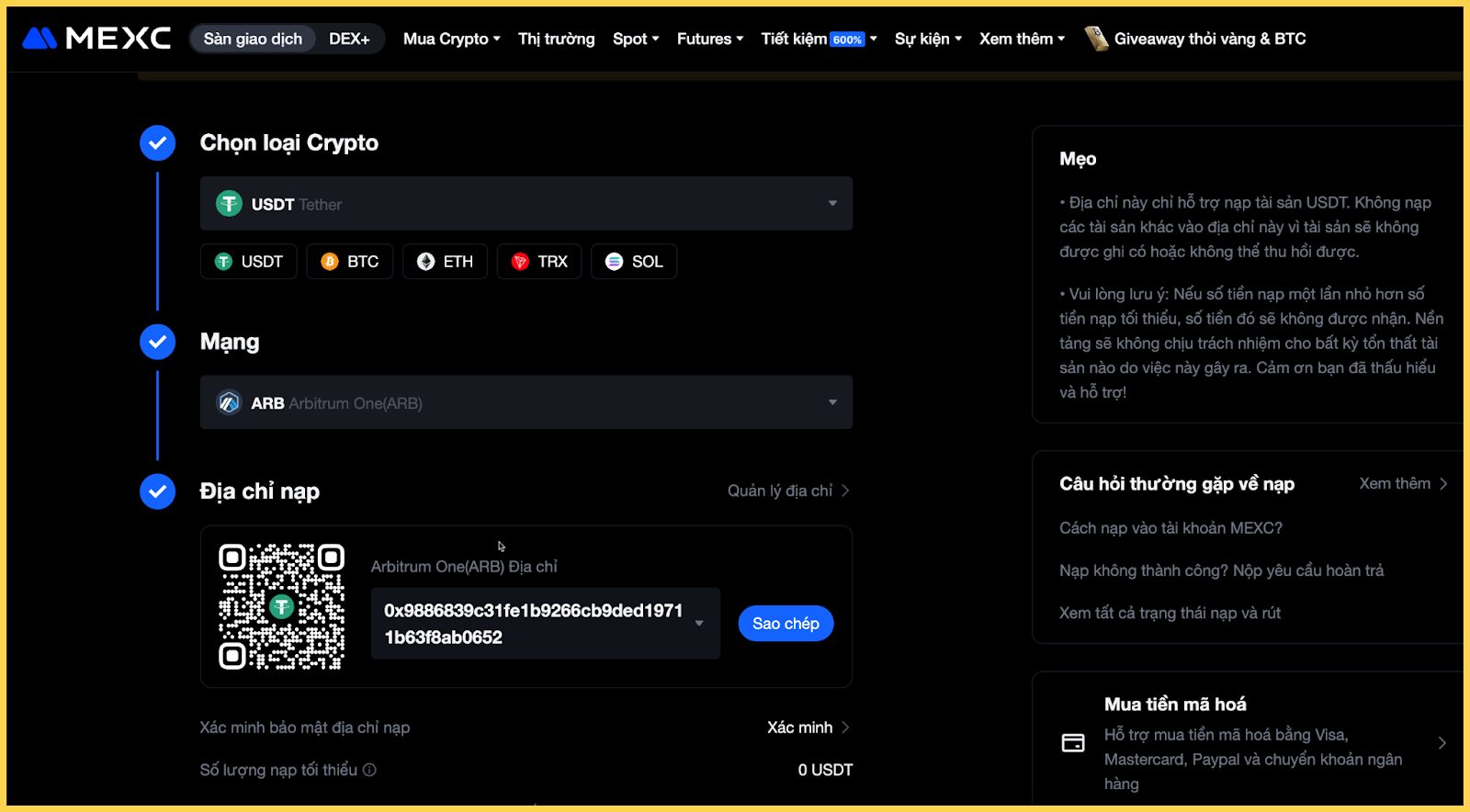The width and height of the screenshot is (1470, 812).
Task: Click the Địa chỉ nạp step checkmark
Action: click(158, 491)
